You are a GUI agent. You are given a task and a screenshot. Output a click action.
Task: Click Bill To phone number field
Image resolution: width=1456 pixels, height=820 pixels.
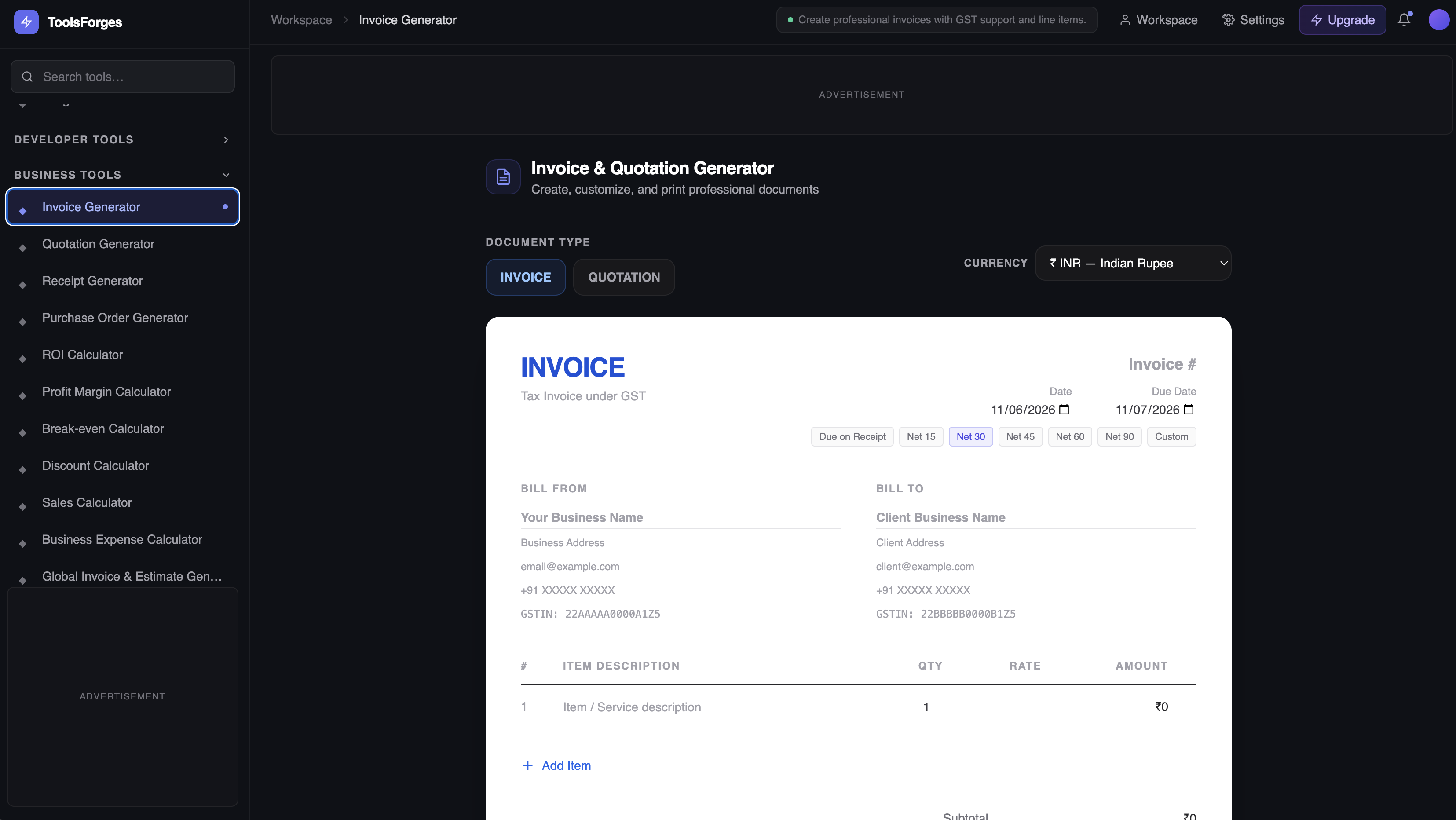click(x=1035, y=590)
